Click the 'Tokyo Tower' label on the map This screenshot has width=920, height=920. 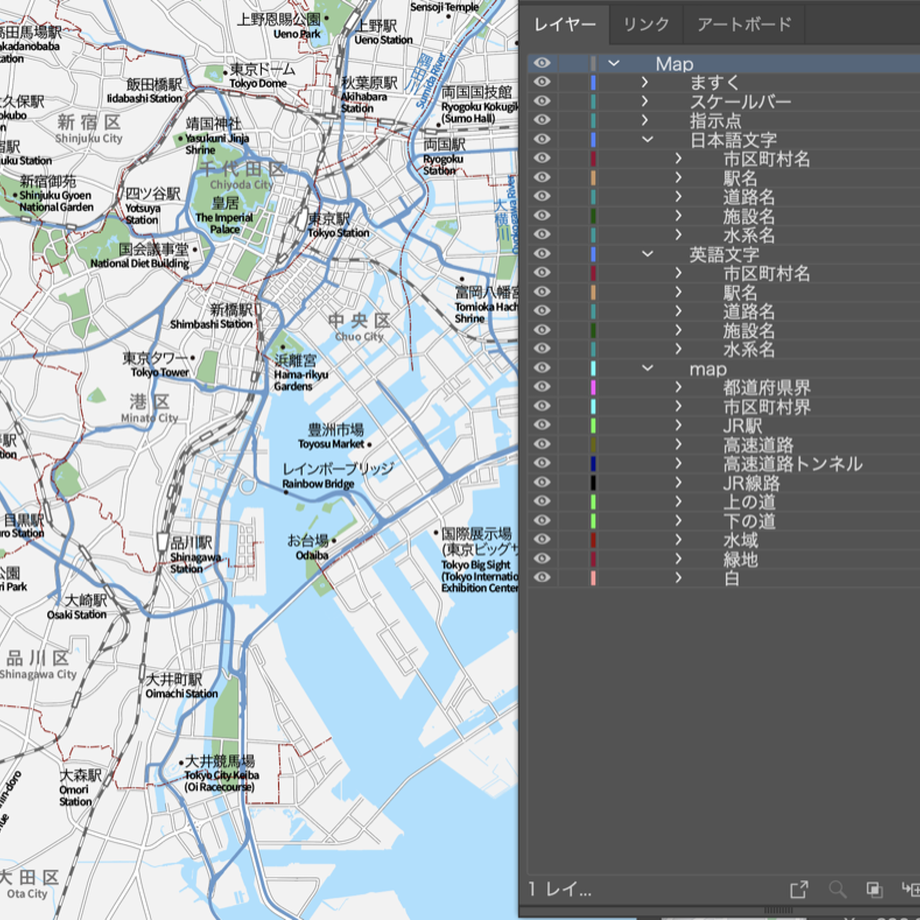(160, 373)
